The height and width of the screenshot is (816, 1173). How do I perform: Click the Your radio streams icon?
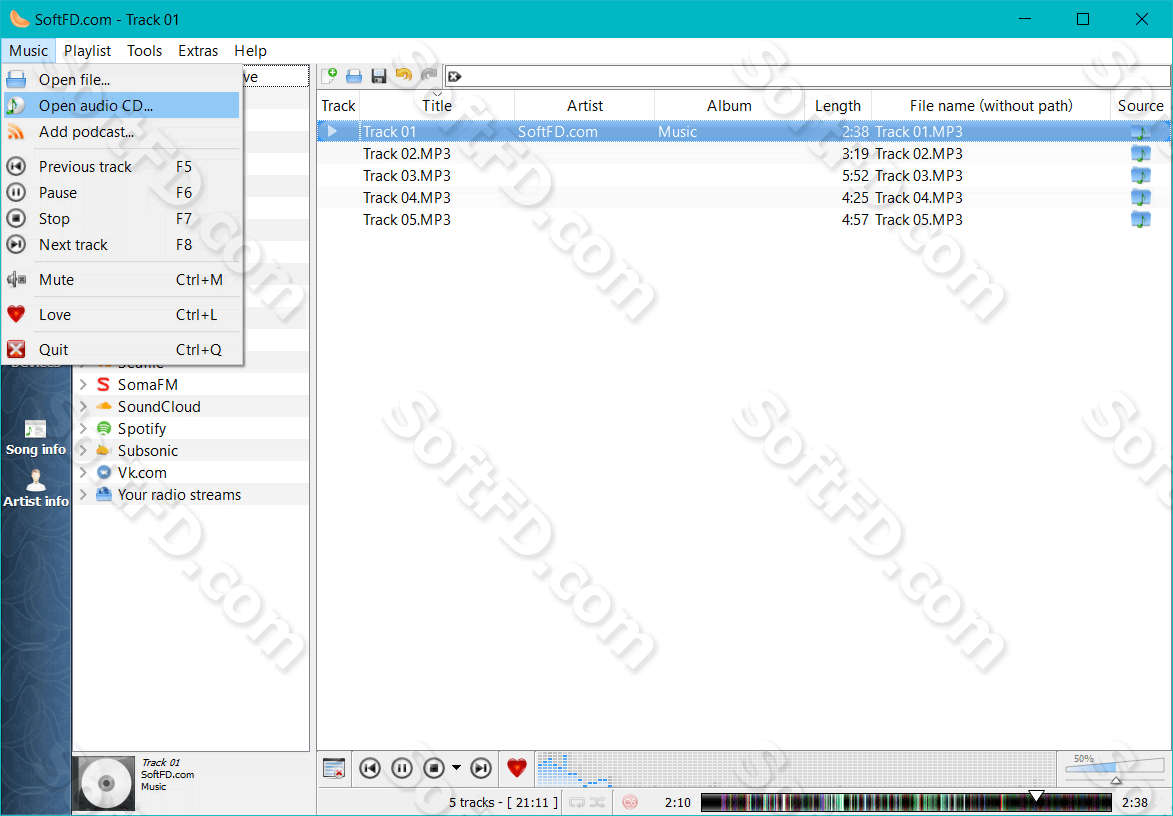click(104, 494)
